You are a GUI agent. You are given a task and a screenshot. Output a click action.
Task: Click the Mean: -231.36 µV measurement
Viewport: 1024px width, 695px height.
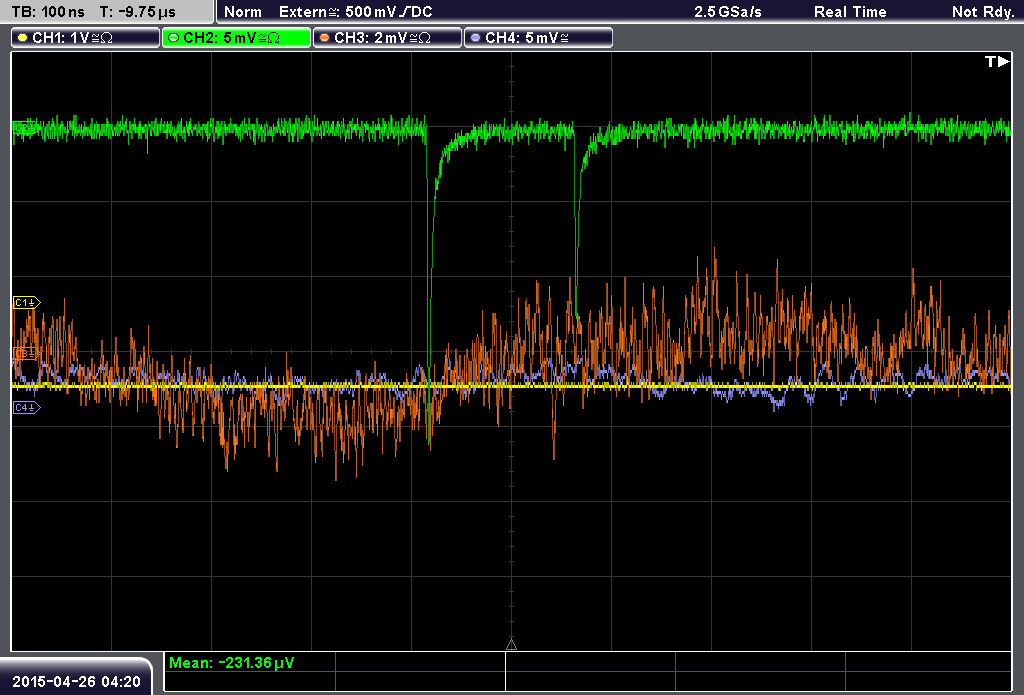(232, 663)
